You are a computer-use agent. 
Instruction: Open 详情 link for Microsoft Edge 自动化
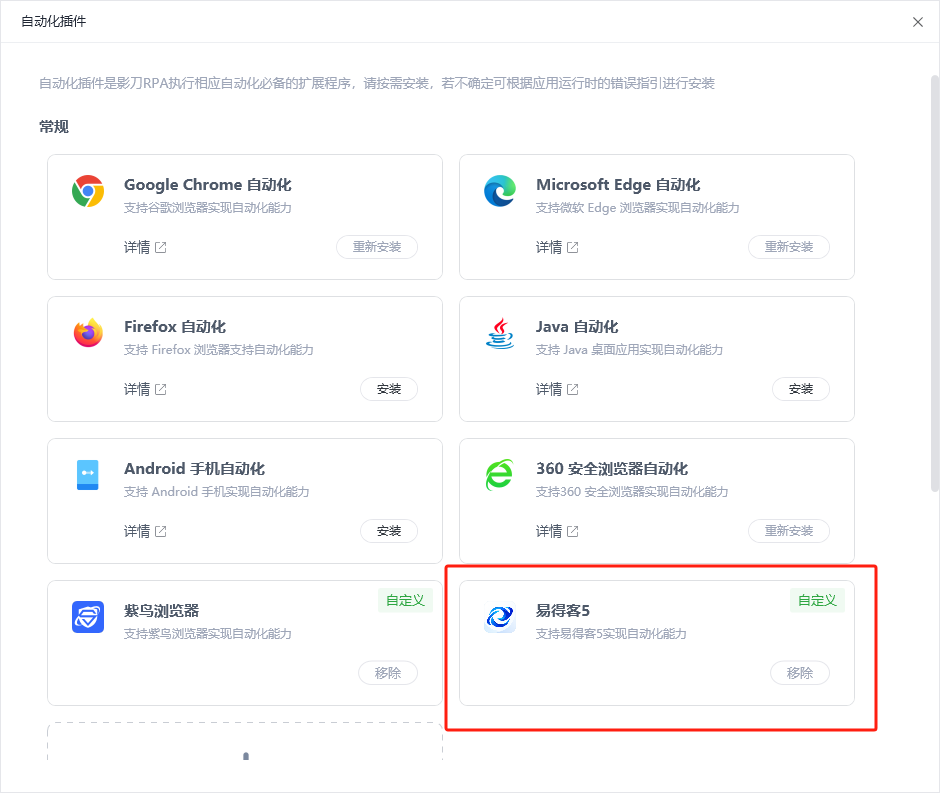tap(549, 248)
